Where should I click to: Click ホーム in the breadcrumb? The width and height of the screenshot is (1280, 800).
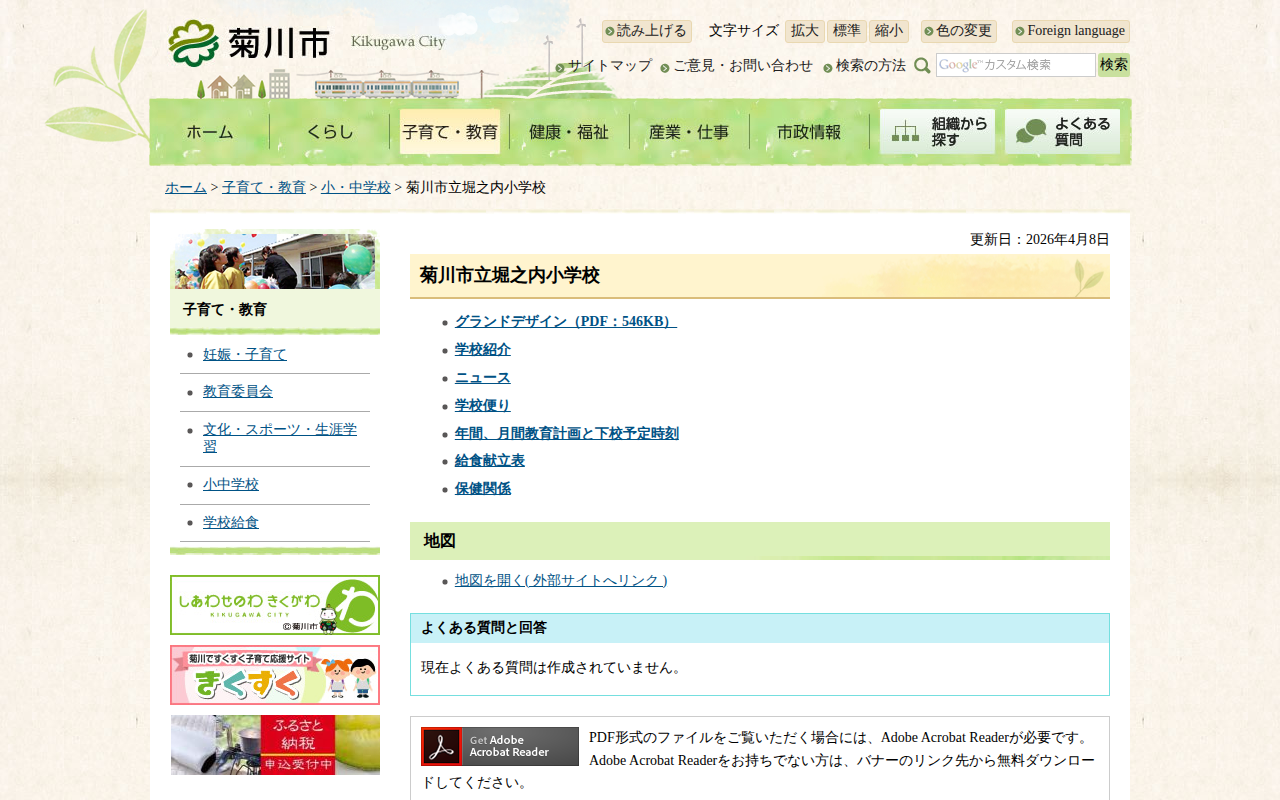click(186, 188)
